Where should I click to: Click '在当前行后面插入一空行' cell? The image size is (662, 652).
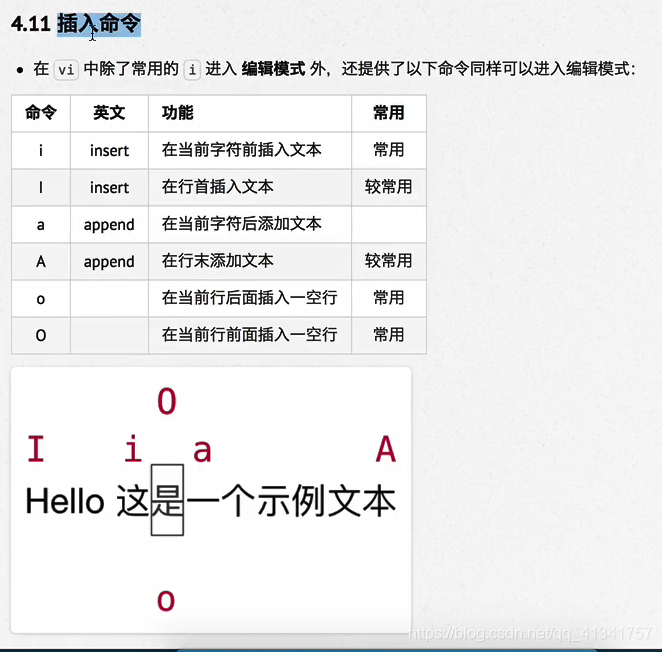click(250, 298)
